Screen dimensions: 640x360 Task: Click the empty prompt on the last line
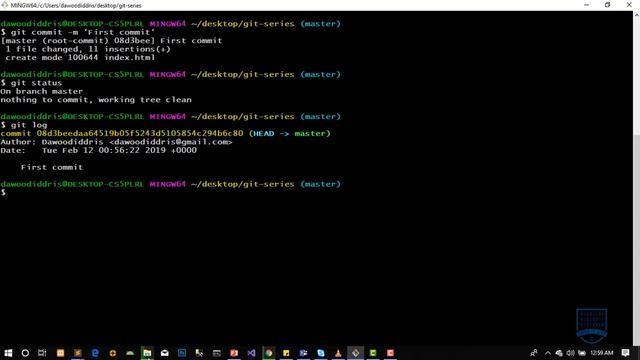(x=3, y=193)
